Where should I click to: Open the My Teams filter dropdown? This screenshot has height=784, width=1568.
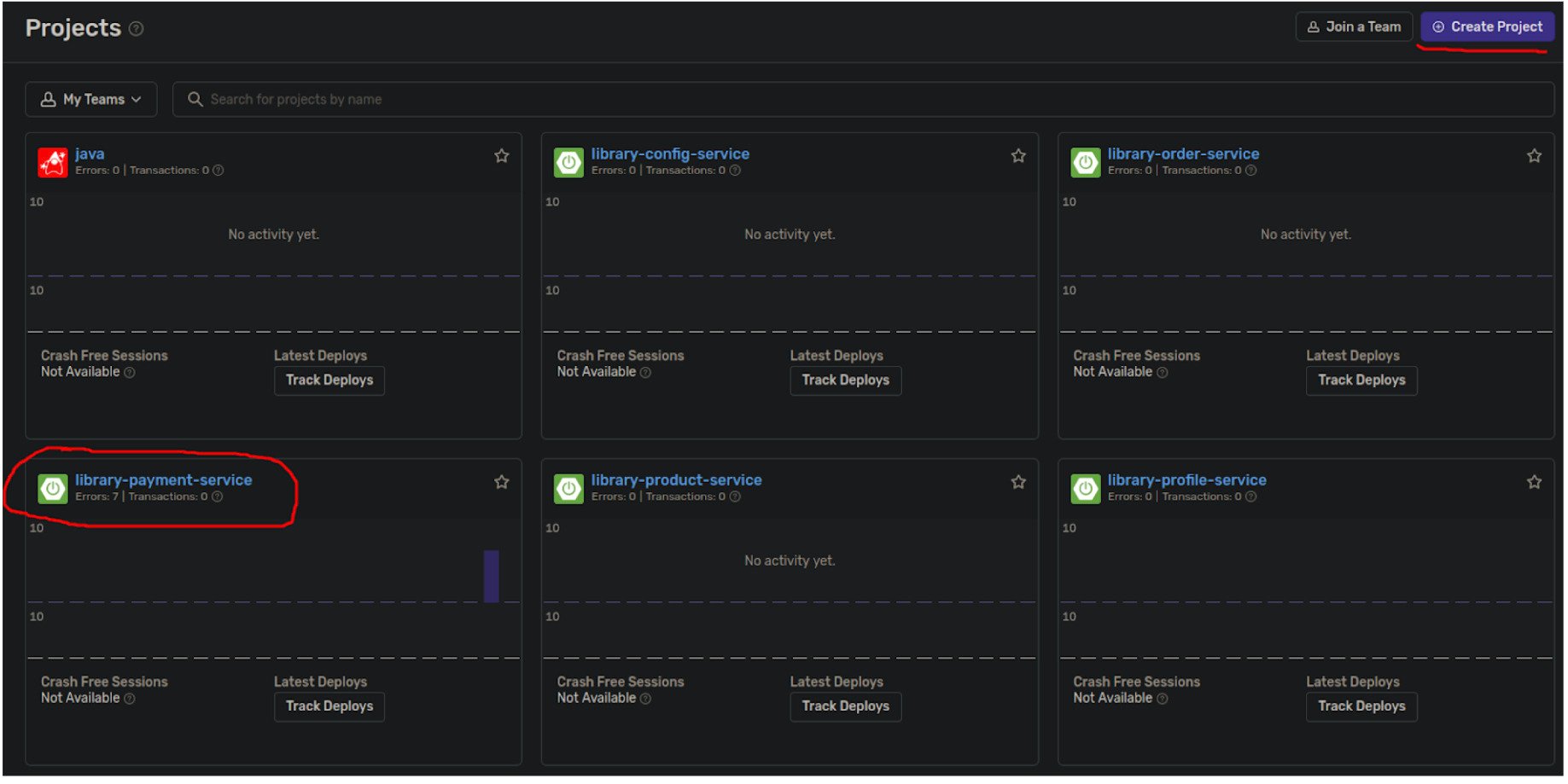(91, 100)
